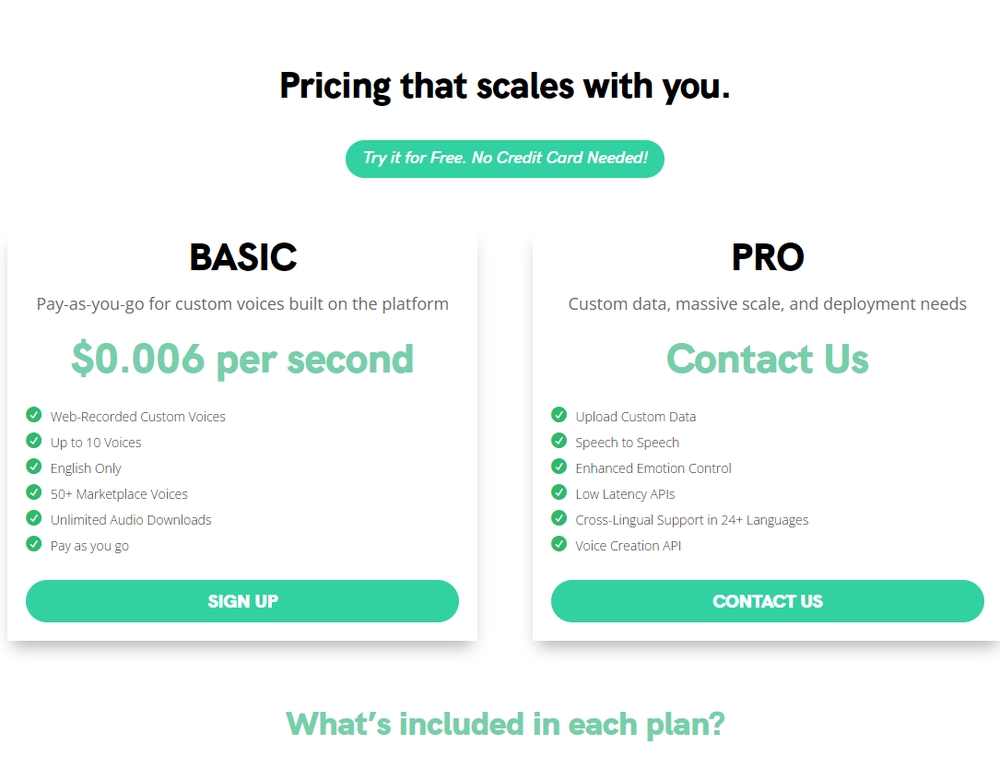
Task: Click the green Contact Us heading
Action: [767, 359]
